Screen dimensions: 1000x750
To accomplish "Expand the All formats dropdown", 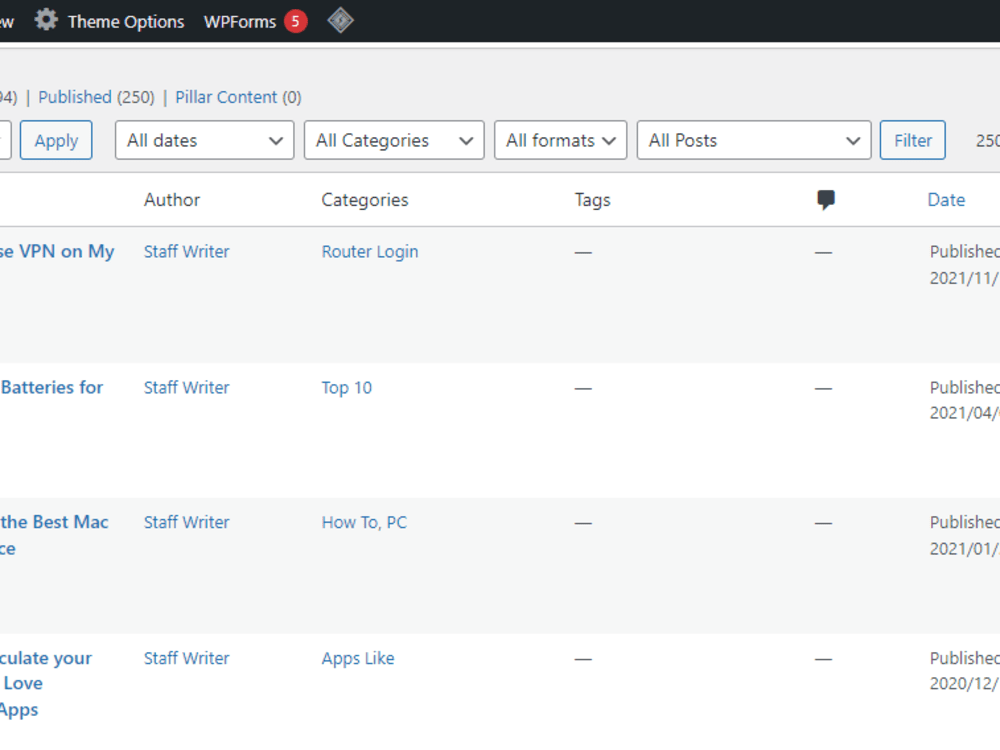I will click(561, 140).
